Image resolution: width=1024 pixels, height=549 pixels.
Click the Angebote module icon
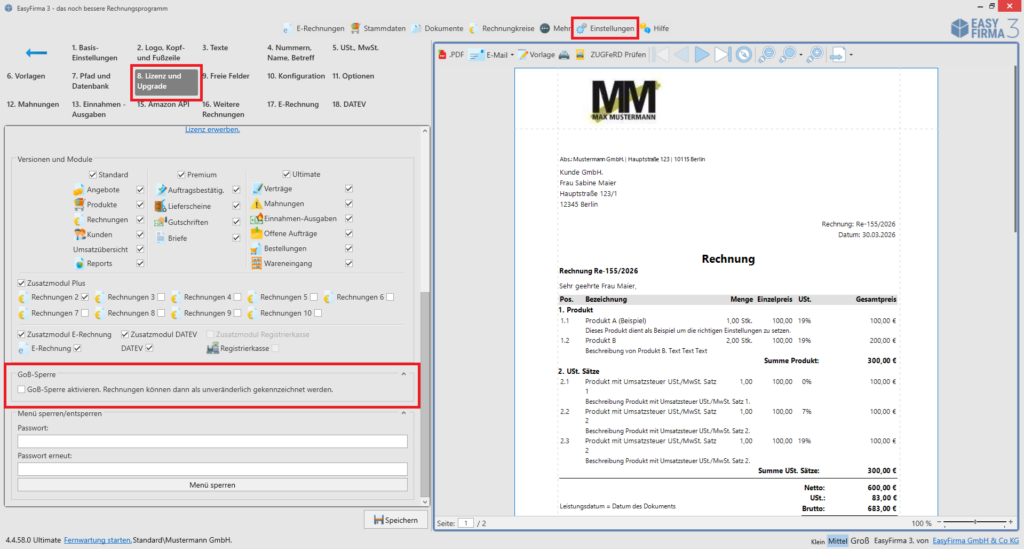78,190
